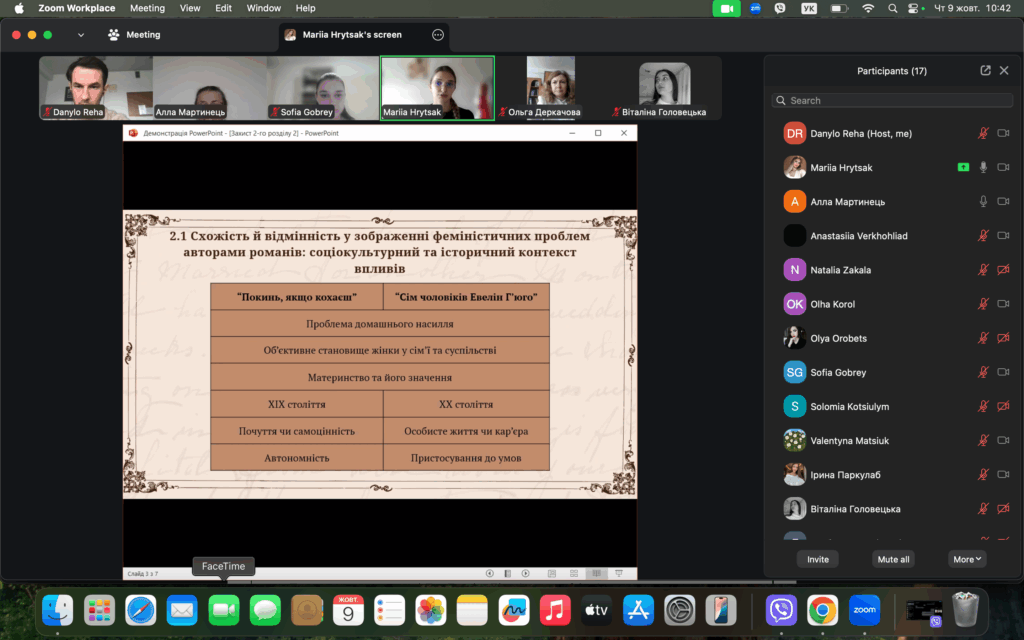Viewport: 1024px width, 640px height.
Task: Open Viber from the Dock
Action: [781, 609]
